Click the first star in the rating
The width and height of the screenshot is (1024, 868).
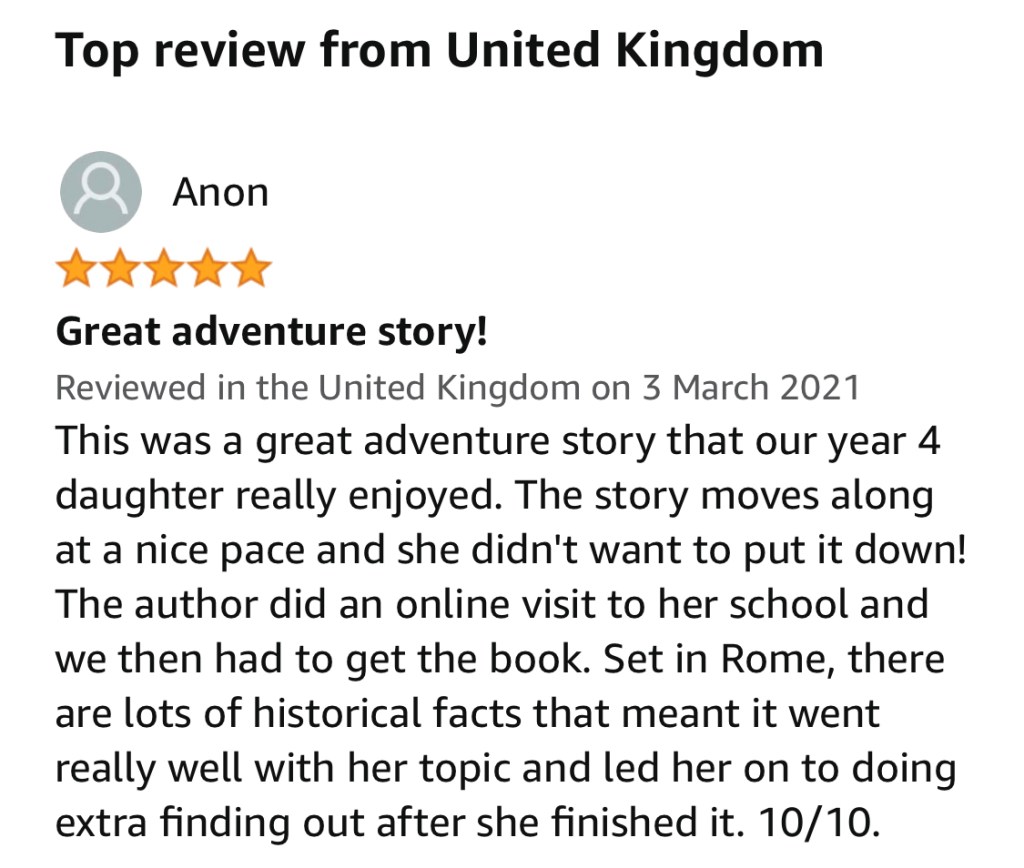point(75,269)
